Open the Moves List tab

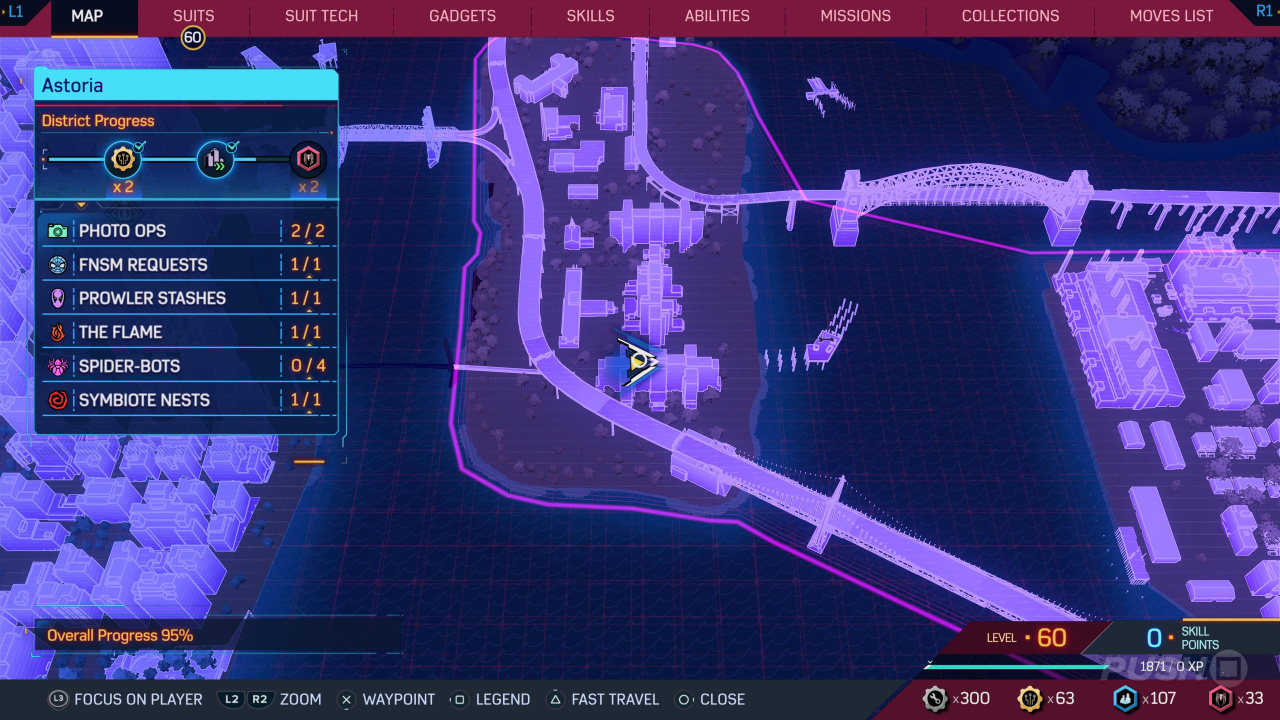[x=1171, y=16]
